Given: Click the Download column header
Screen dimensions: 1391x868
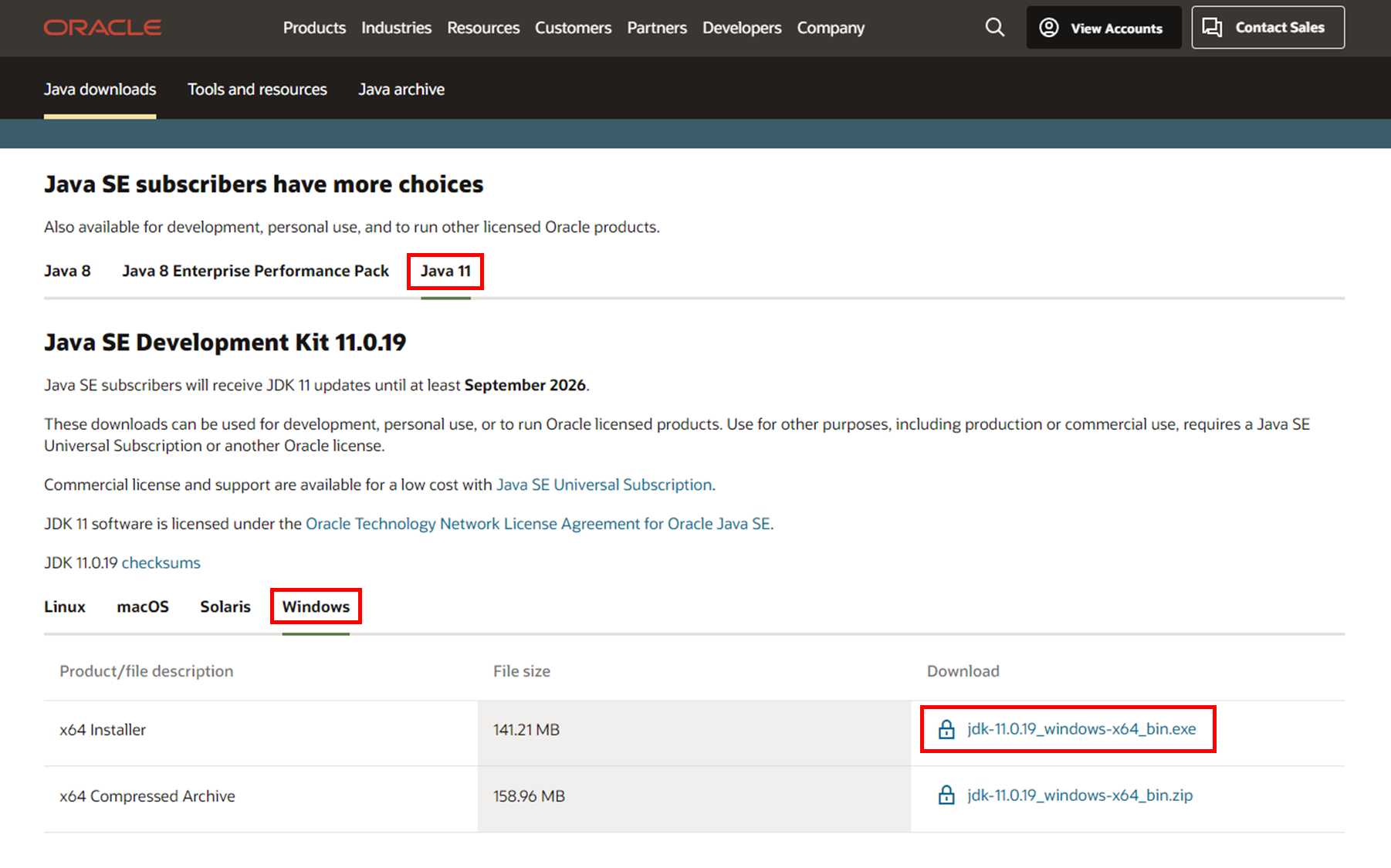Looking at the screenshot, I should point(963,671).
